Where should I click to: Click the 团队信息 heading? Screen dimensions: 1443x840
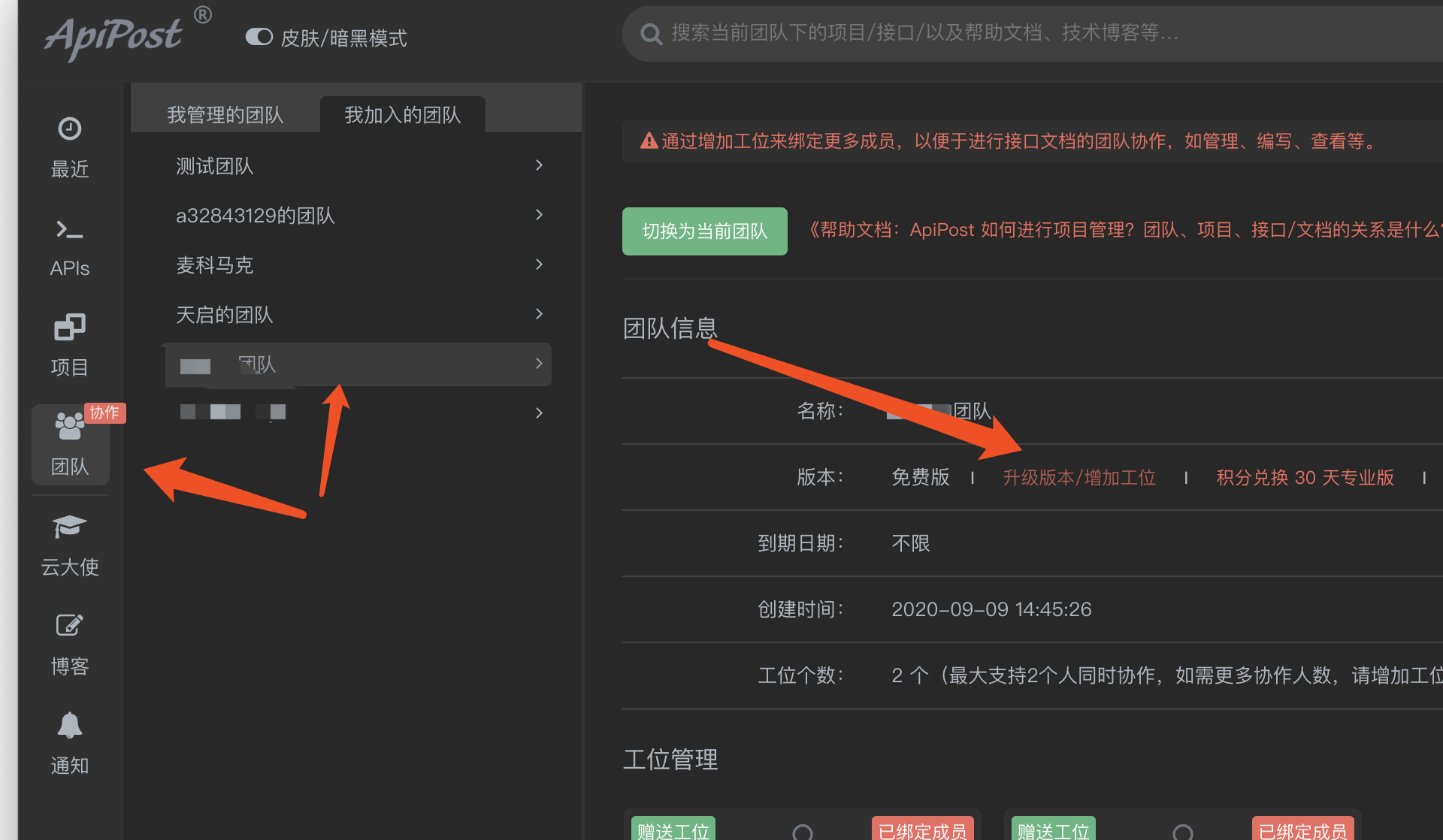670,328
